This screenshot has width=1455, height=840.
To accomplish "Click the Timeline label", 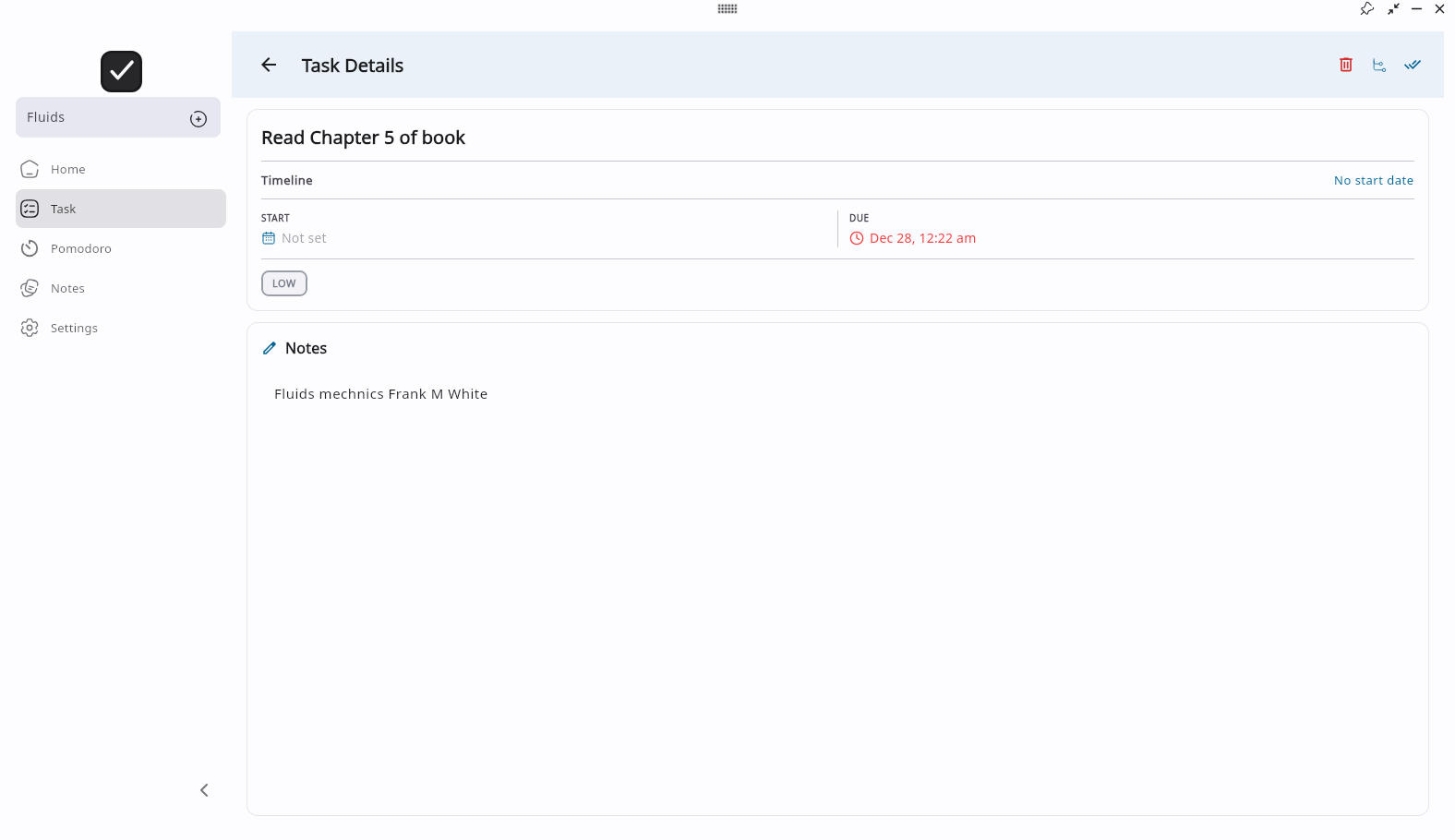I will [287, 180].
